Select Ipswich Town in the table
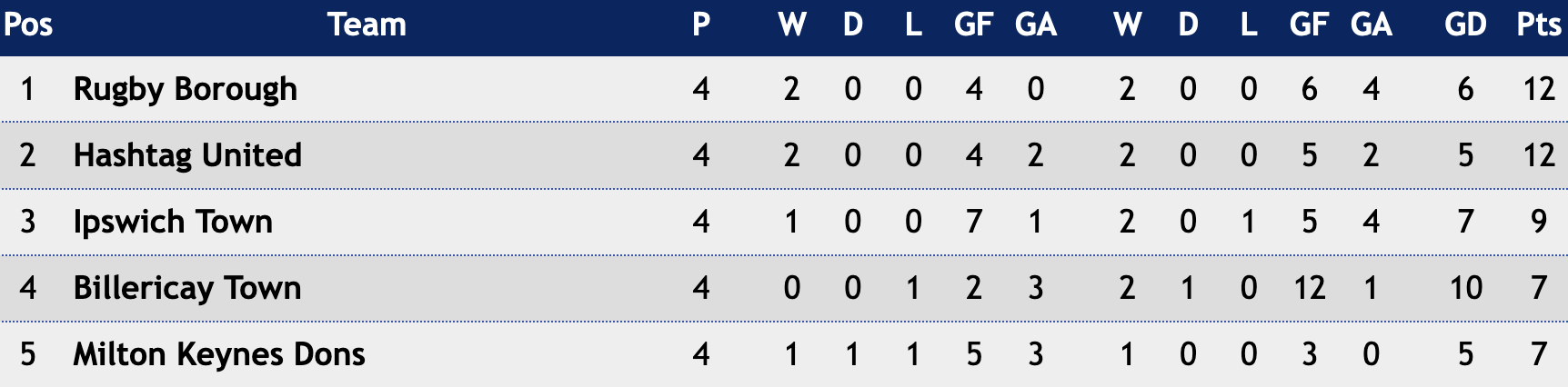Screen dimensions: 1568x387 point(173,222)
